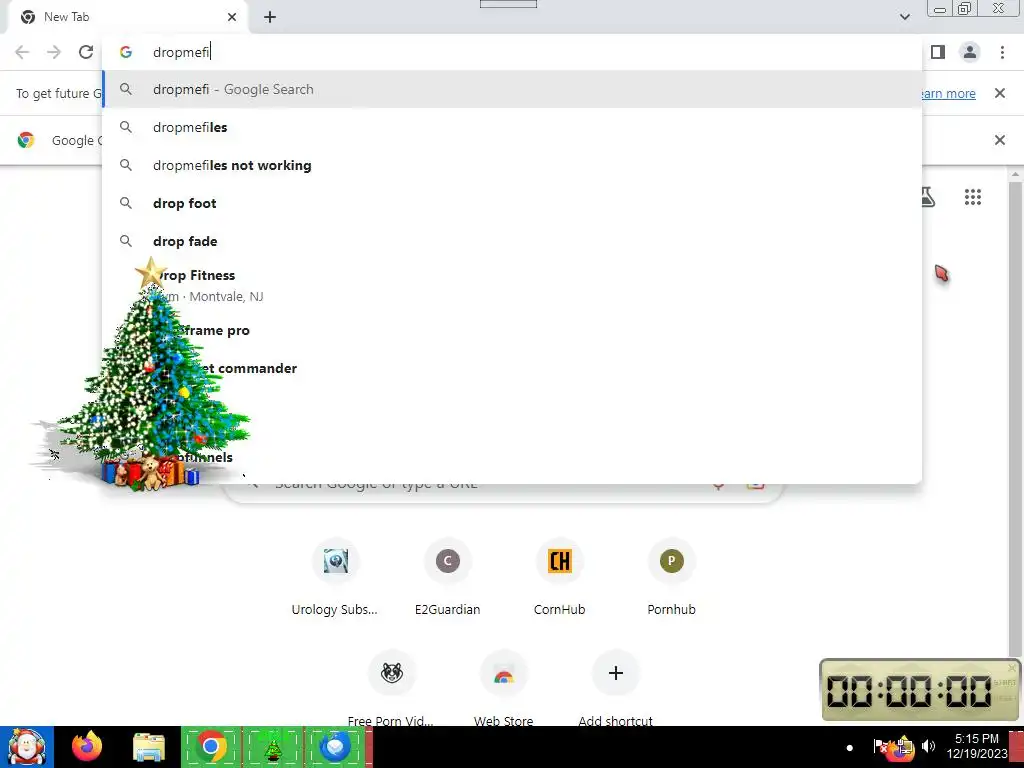Open the Search Labs flask icon
The height and width of the screenshot is (768, 1024).
928,197
